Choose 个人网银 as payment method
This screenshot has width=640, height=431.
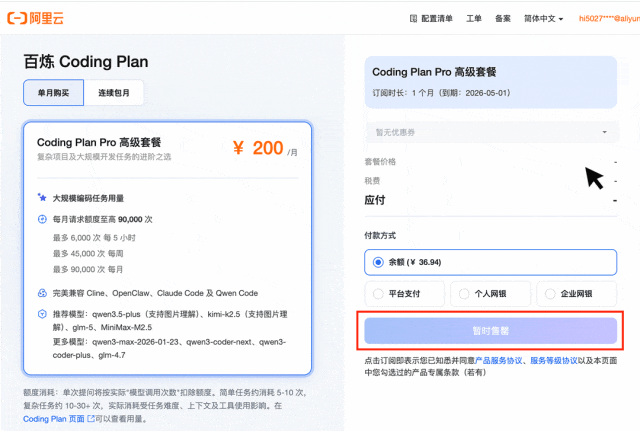tap(490, 293)
